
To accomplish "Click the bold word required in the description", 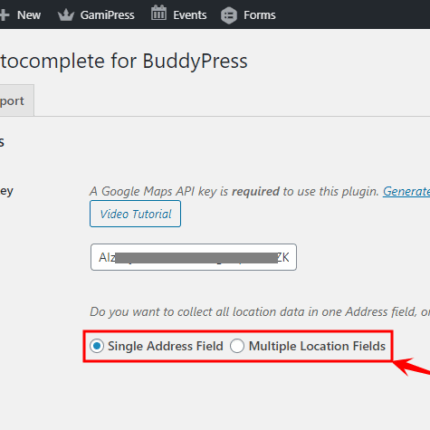I will click(x=256, y=191).
